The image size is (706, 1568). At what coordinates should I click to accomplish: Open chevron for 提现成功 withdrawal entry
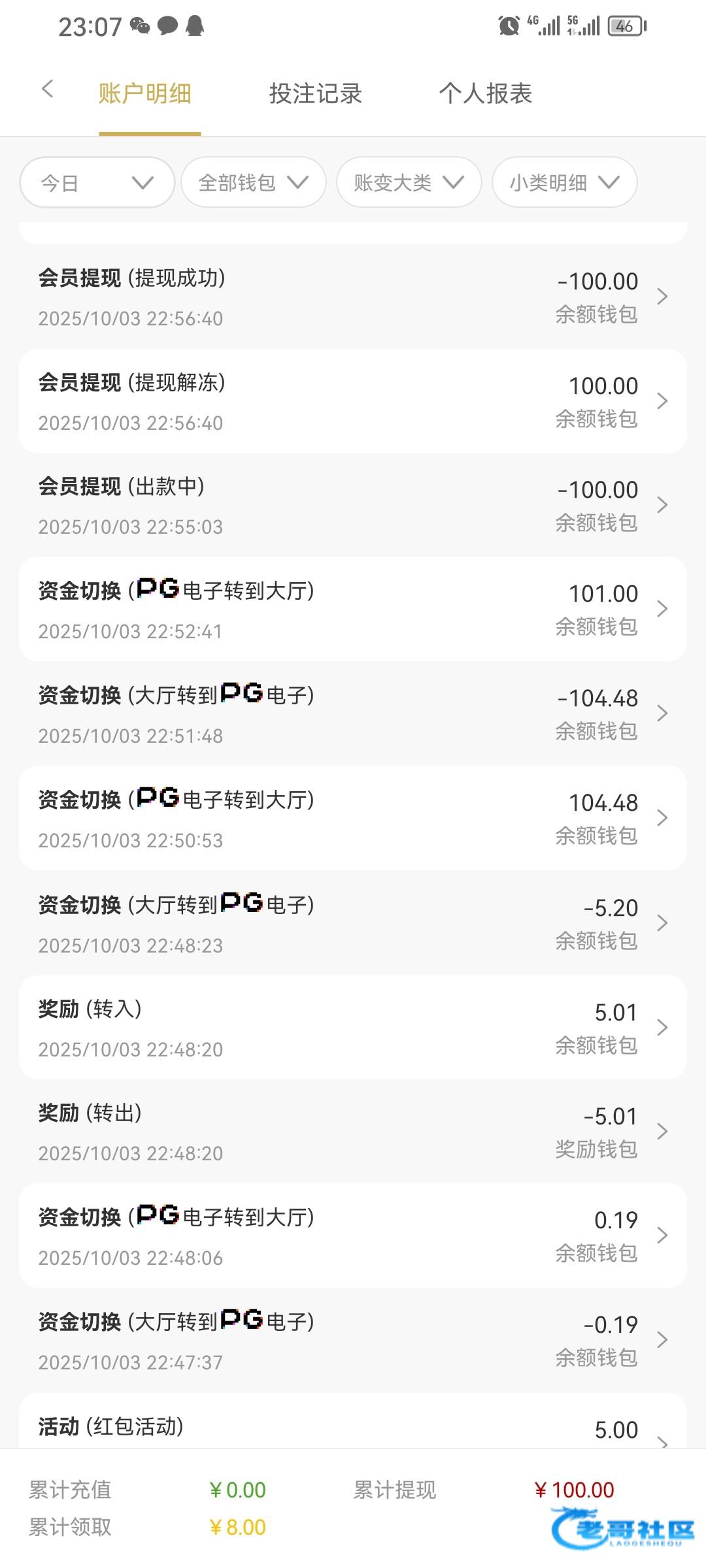pos(662,297)
